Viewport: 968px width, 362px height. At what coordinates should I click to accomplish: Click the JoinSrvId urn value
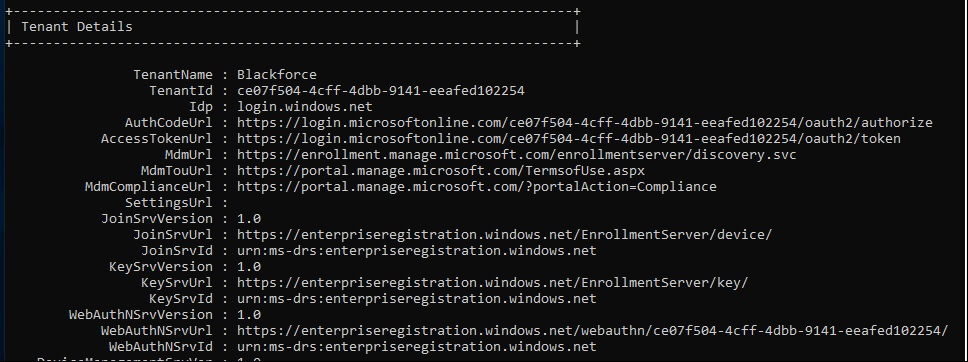(x=417, y=251)
